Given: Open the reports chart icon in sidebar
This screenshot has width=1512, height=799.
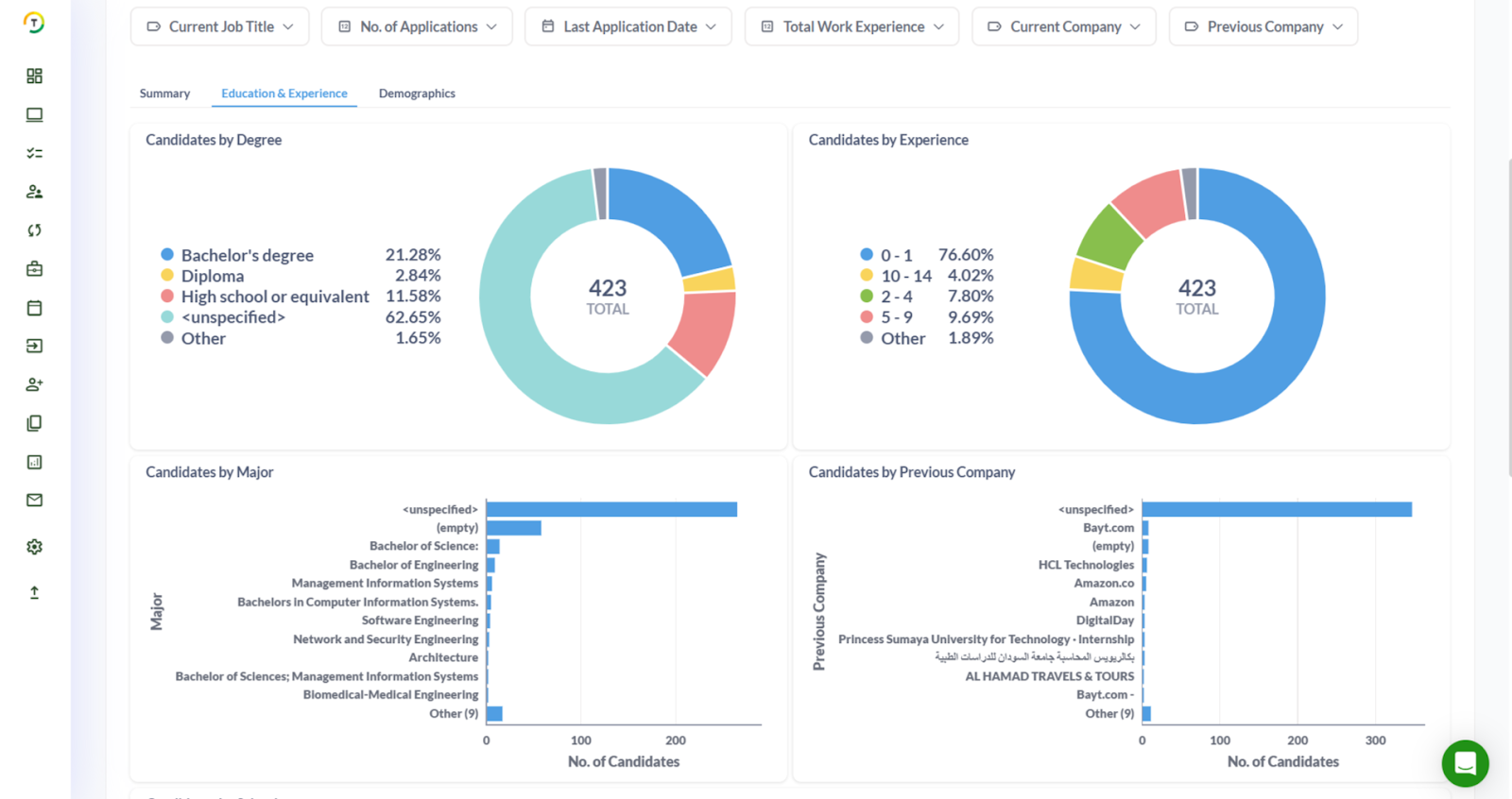Looking at the screenshot, I should coord(34,462).
